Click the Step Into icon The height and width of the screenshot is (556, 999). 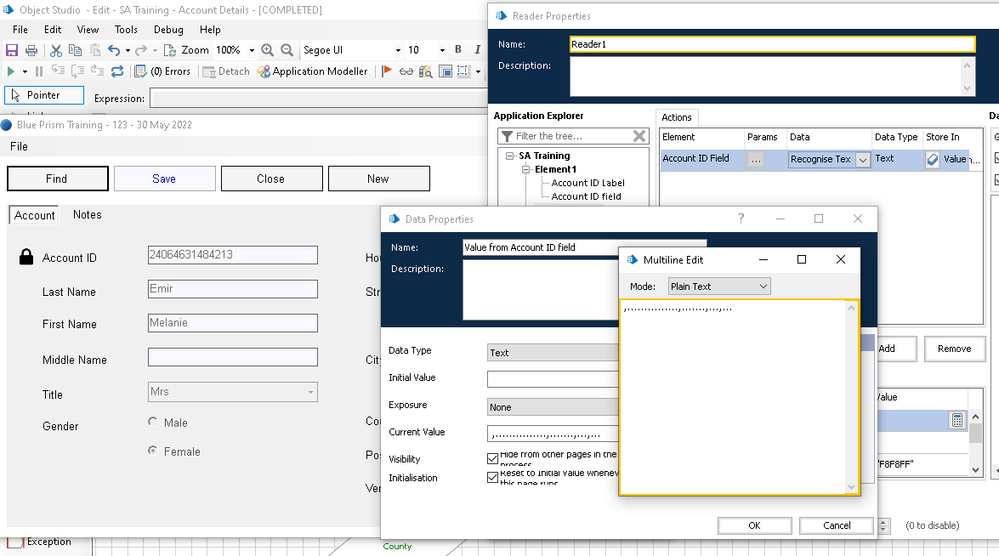point(58,71)
